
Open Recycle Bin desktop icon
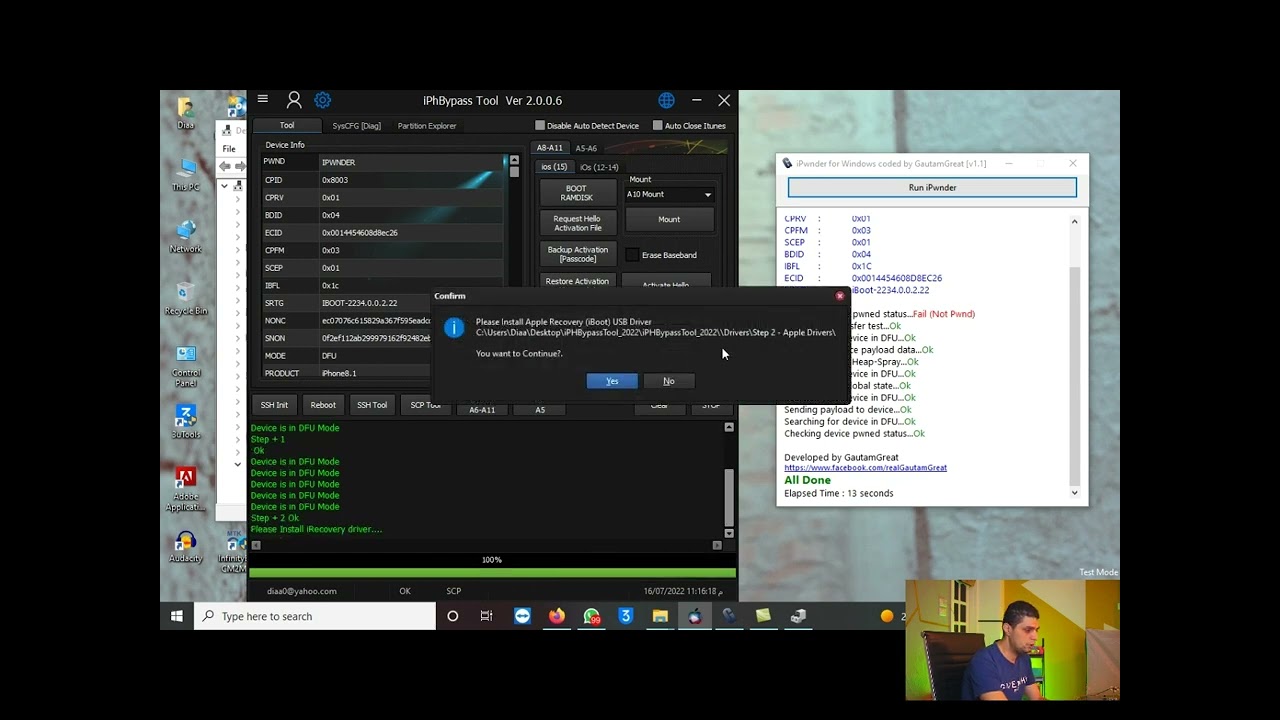coord(185,298)
